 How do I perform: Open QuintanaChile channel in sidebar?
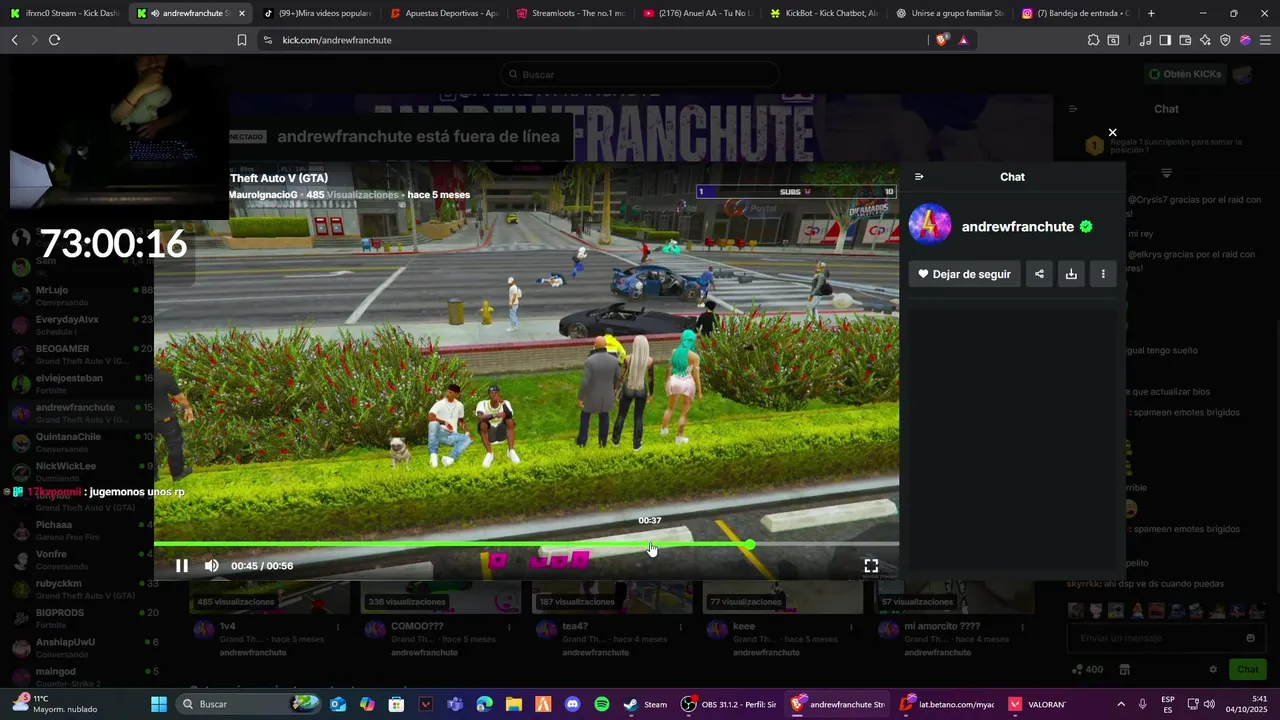[x=80, y=441]
